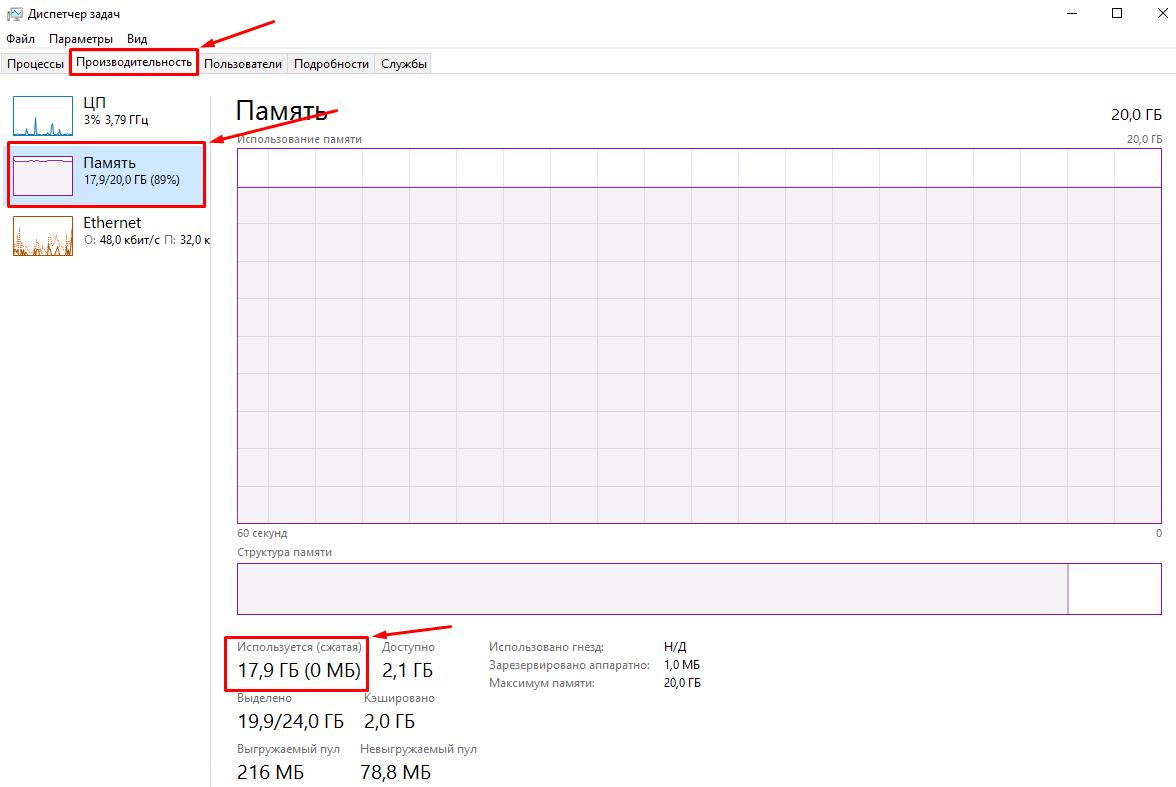
Task: Select the ЦП mini graph in sidebar
Action: coord(43,116)
